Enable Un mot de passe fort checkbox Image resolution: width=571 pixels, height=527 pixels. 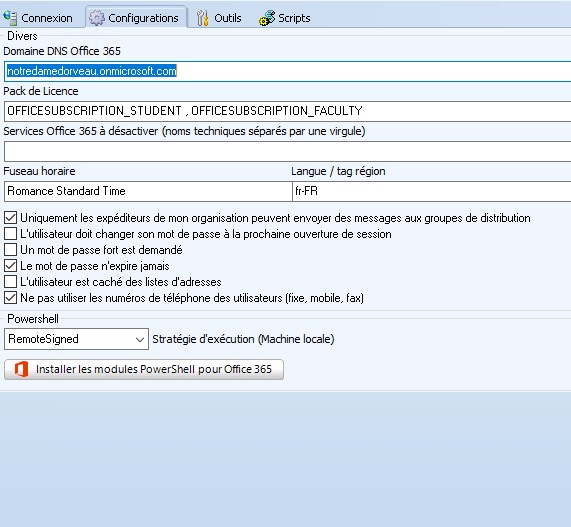[11, 250]
